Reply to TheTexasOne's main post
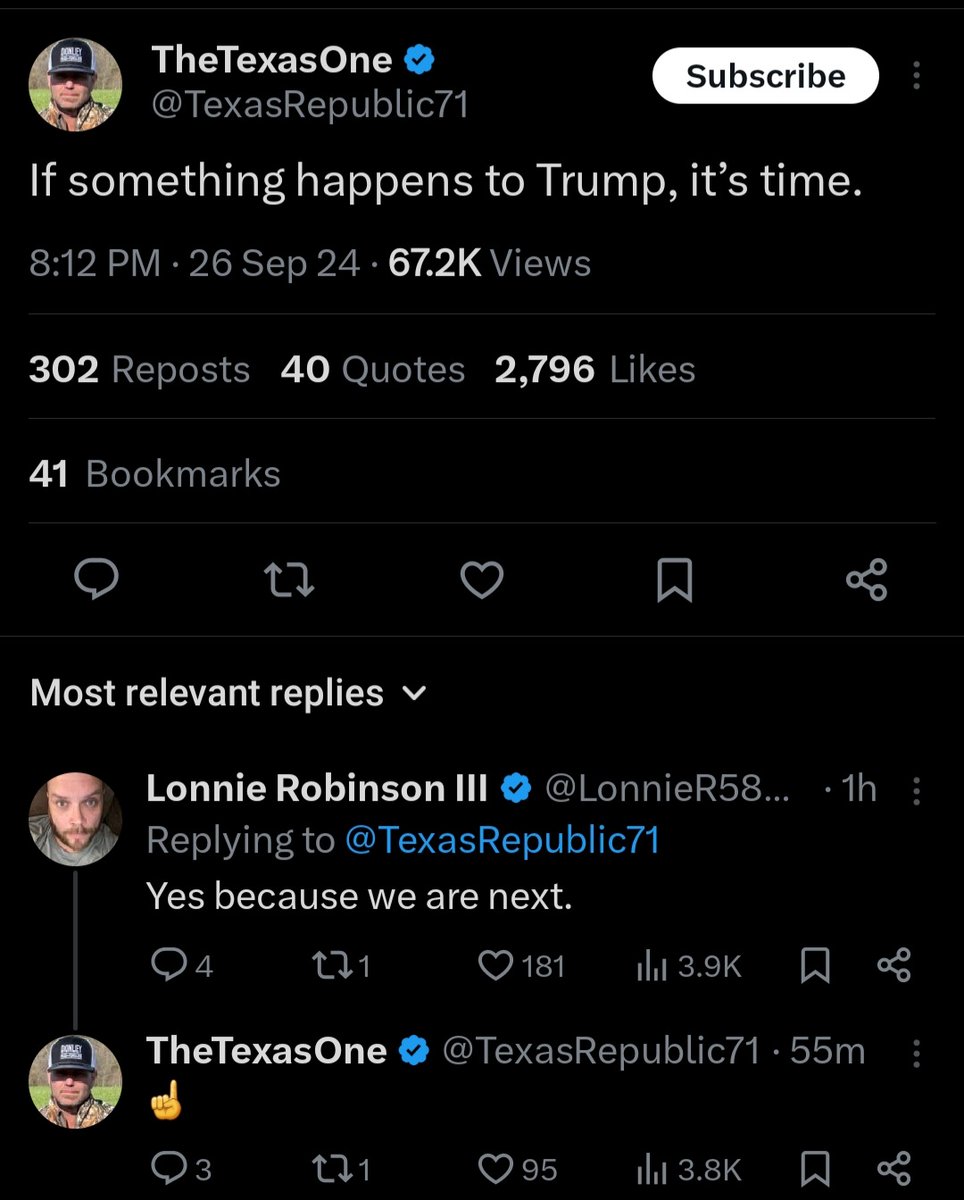 (x=97, y=580)
